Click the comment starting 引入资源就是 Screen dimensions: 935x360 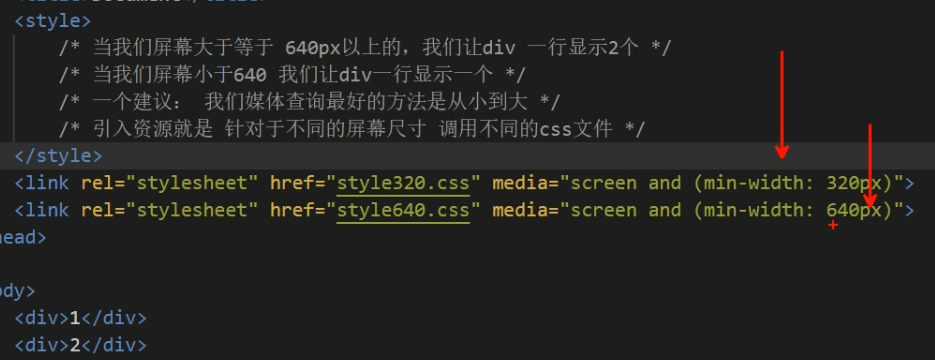(352, 129)
